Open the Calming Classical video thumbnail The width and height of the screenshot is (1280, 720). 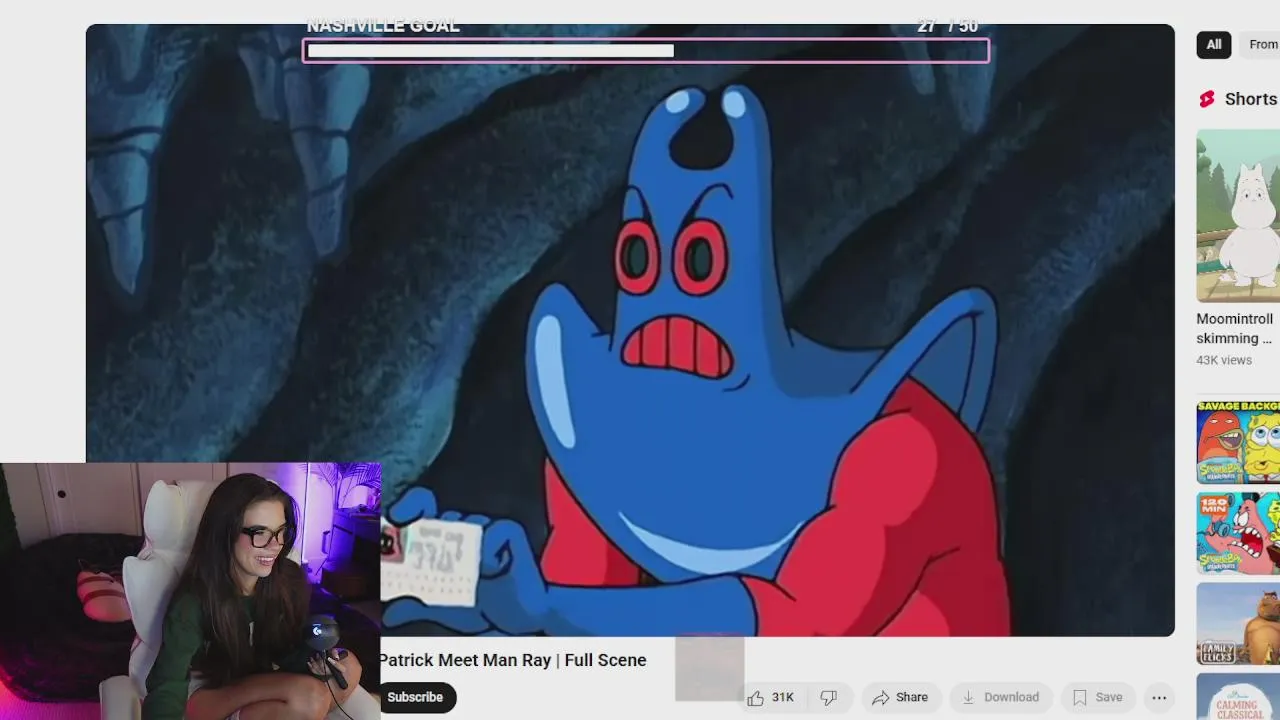pos(1238,696)
